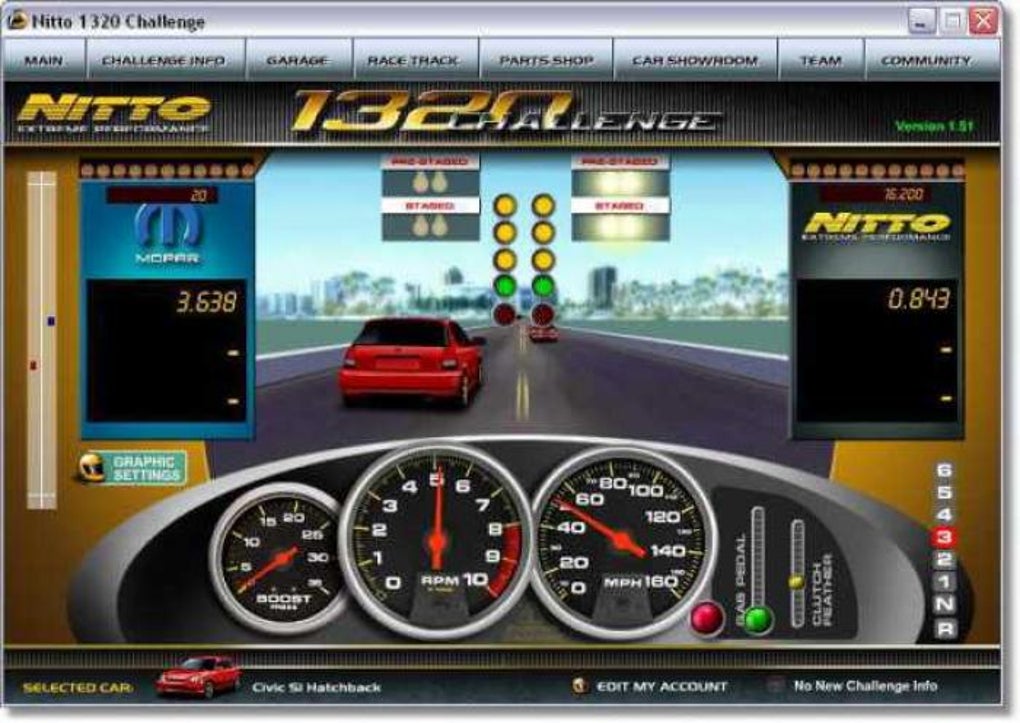Click the left lane Pre-Staged light
1020x723 pixels.
(x=431, y=183)
